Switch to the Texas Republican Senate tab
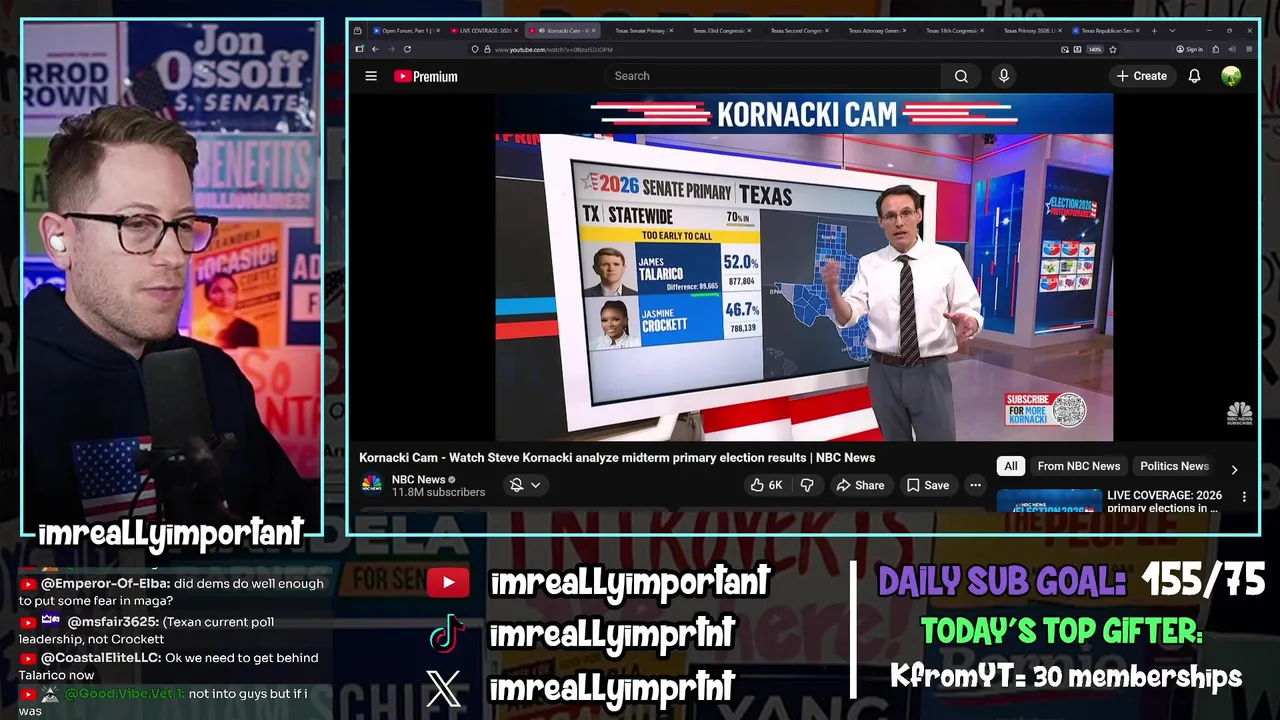Image resolution: width=1280 pixels, height=720 pixels. [1106, 31]
